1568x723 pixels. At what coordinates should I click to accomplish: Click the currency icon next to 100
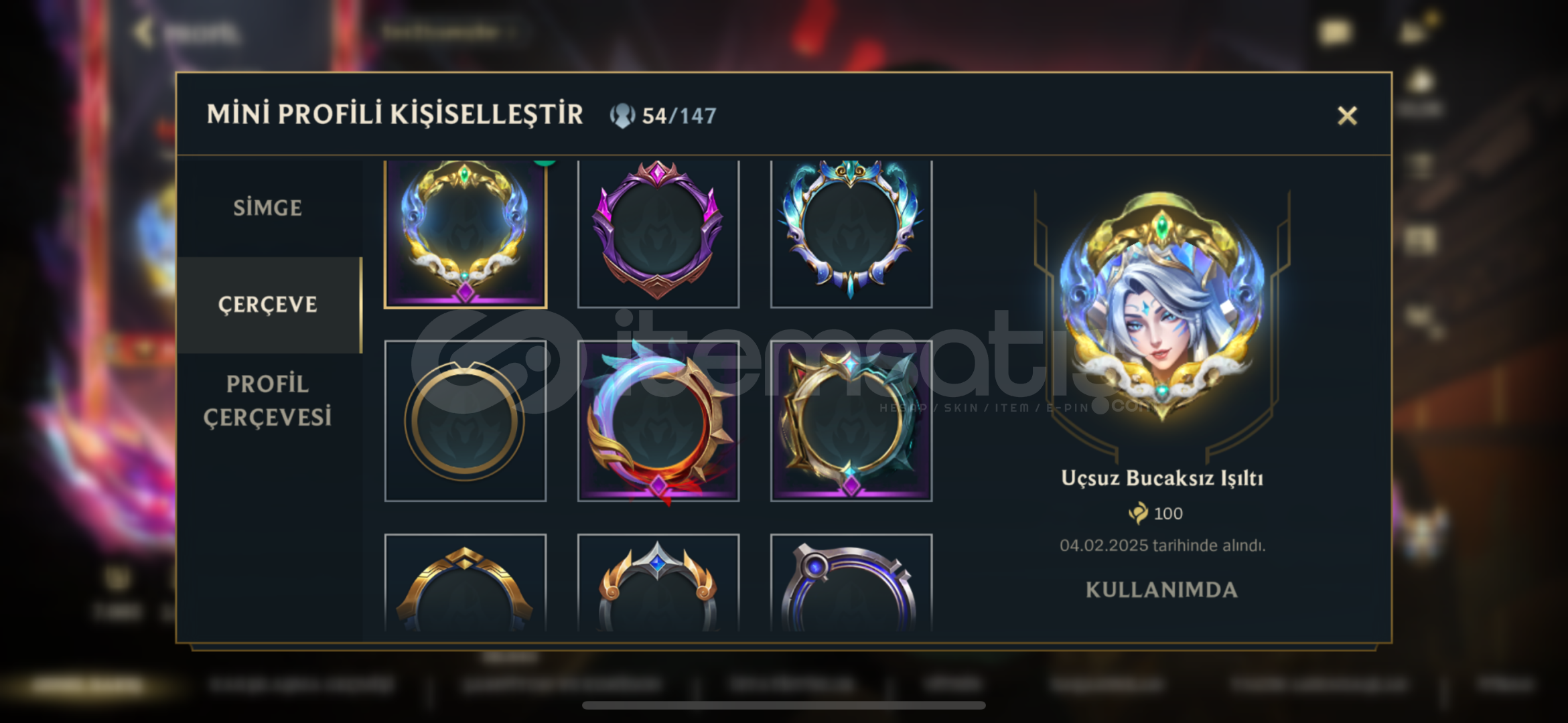click(x=1138, y=513)
